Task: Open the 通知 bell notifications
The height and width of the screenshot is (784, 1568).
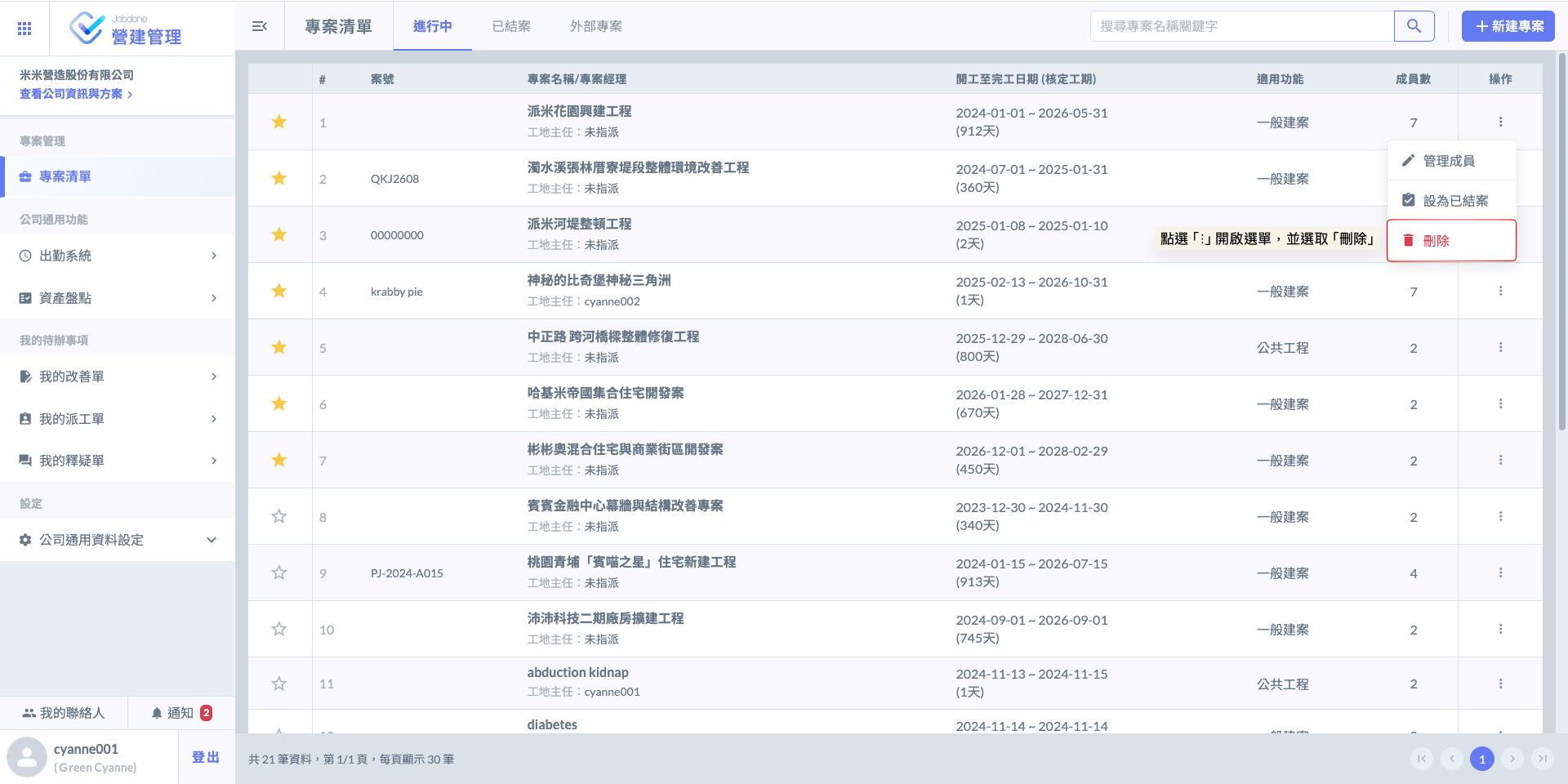Action: [x=180, y=713]
